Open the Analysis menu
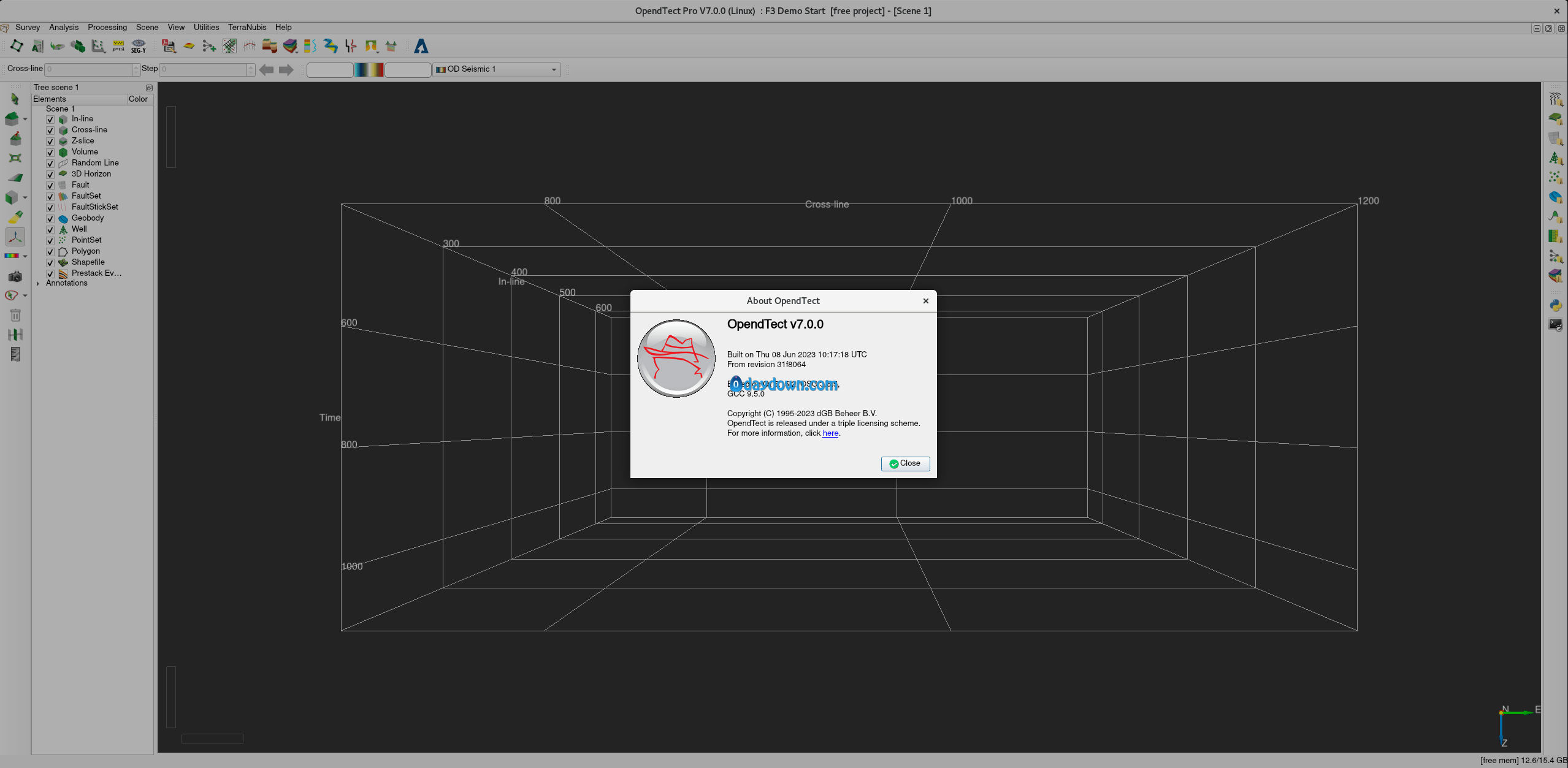Screen dimensions: 1568x768 [64, 27]
